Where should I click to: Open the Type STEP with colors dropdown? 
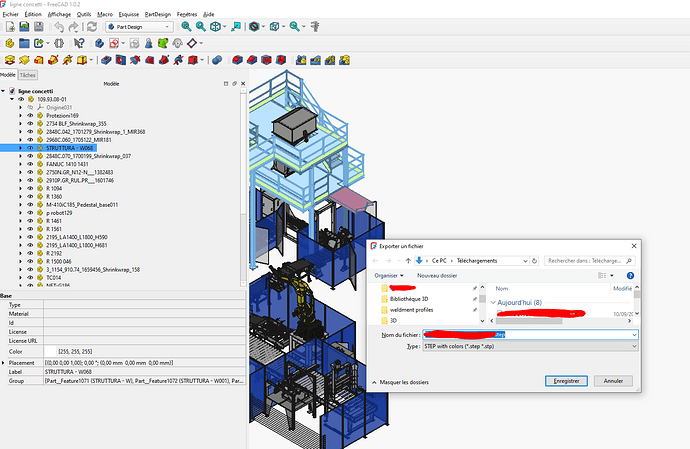[x=530, y=346]
